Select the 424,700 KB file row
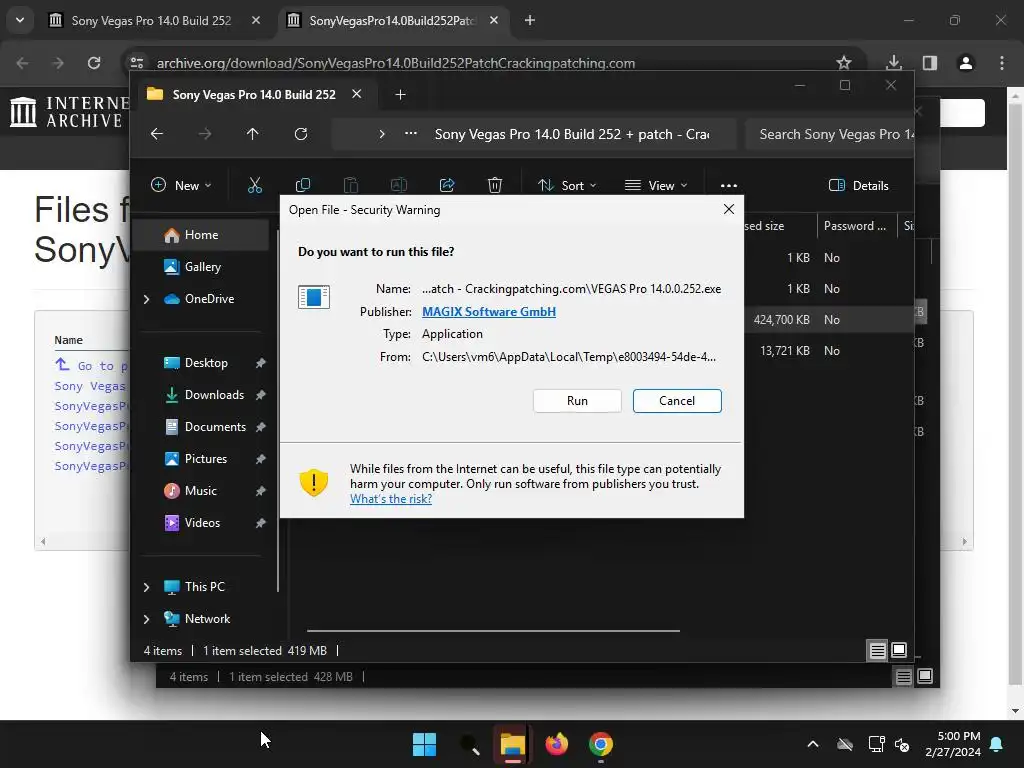Screen dimensions: 1024x768 (x=828, y=319)
